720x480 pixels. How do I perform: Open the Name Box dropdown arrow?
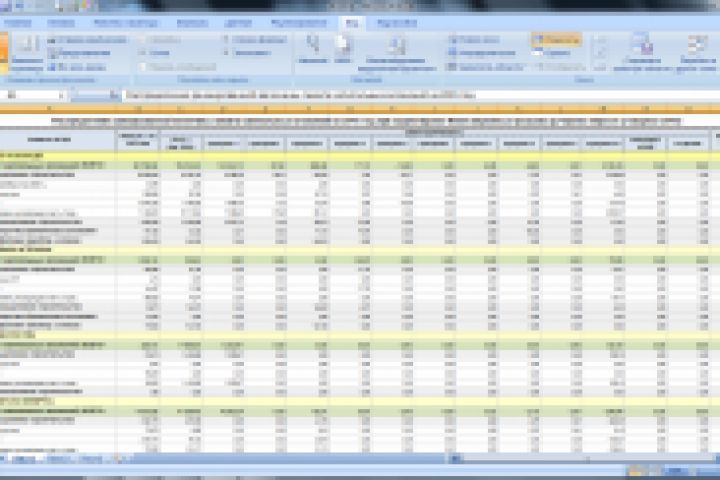61,96
